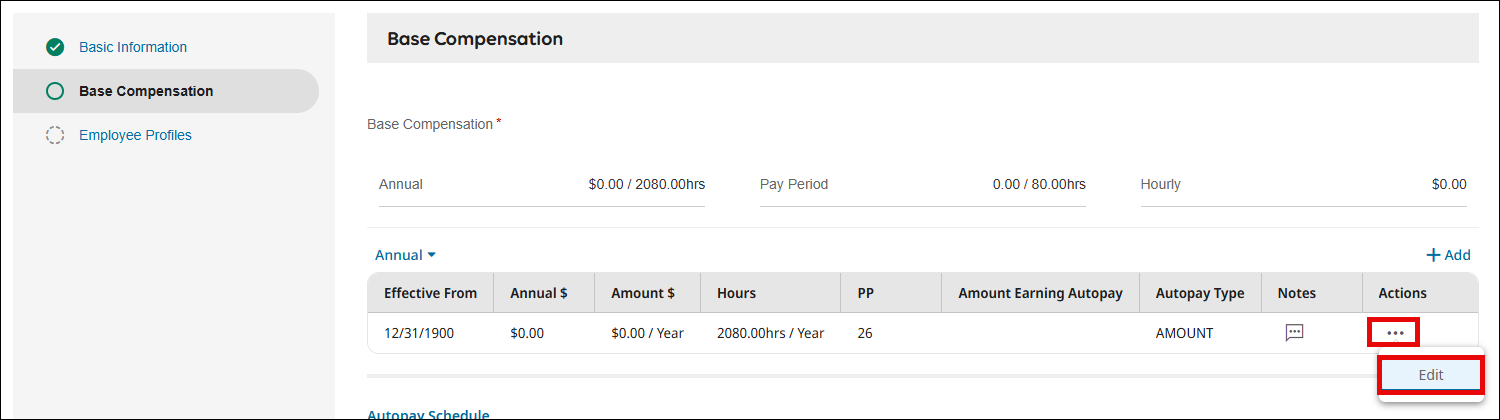Open the notes comment icon in the row

pyautogui.click(x=1294, y=333)
